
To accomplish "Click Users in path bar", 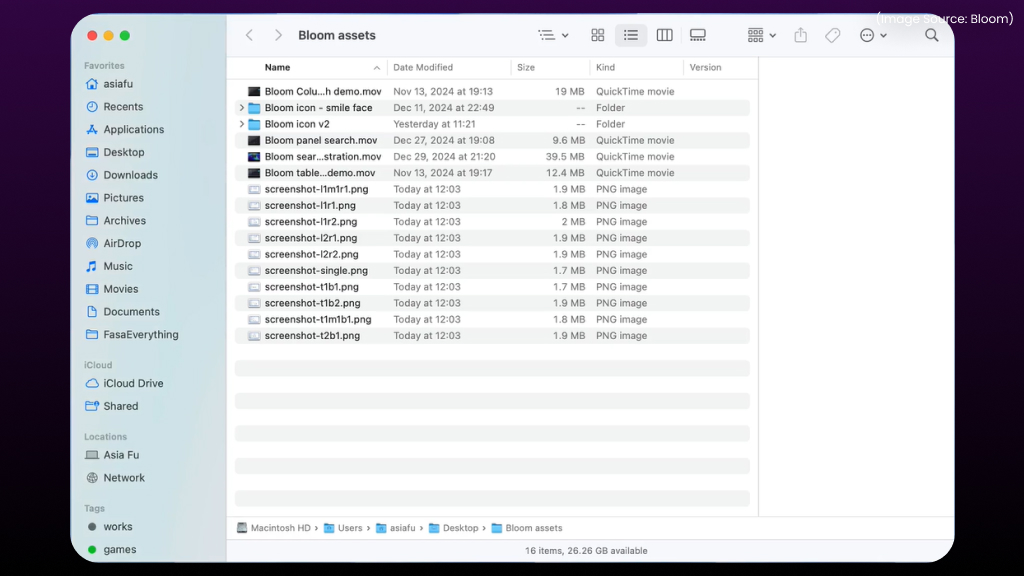I will pyautogui.click(x=343, y=528).
